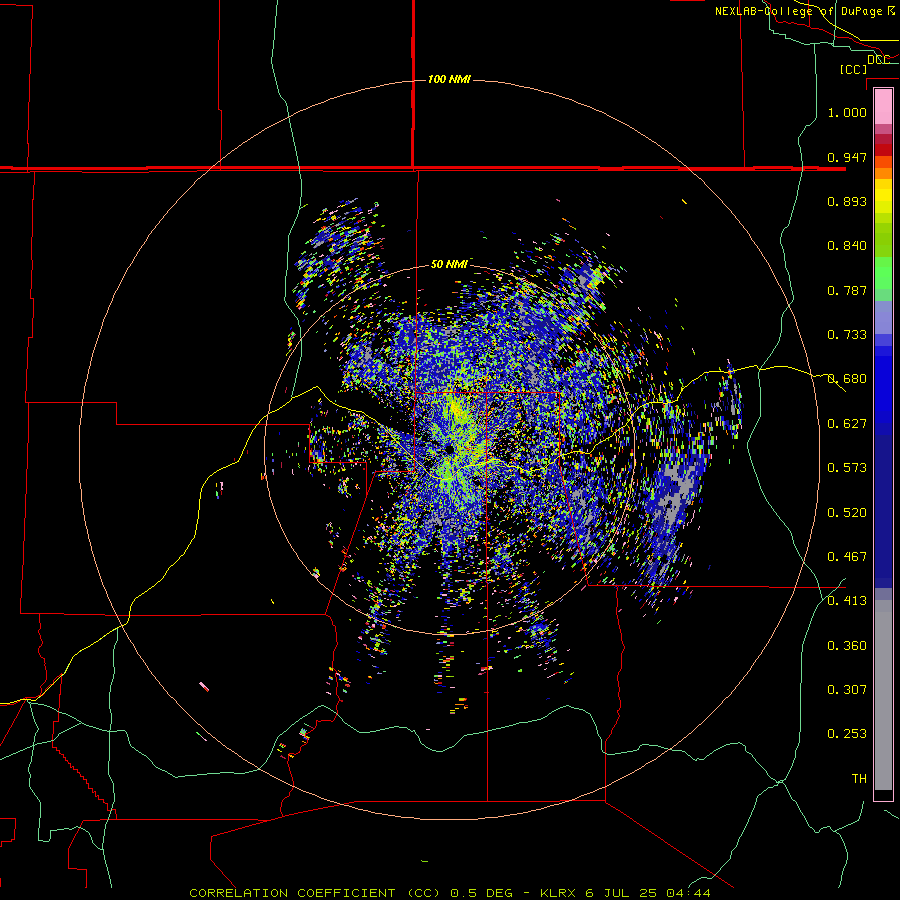Click the bright green color bar segment
Image resolution: width=900 pixels, height=900 pixels.
point(883,273)
